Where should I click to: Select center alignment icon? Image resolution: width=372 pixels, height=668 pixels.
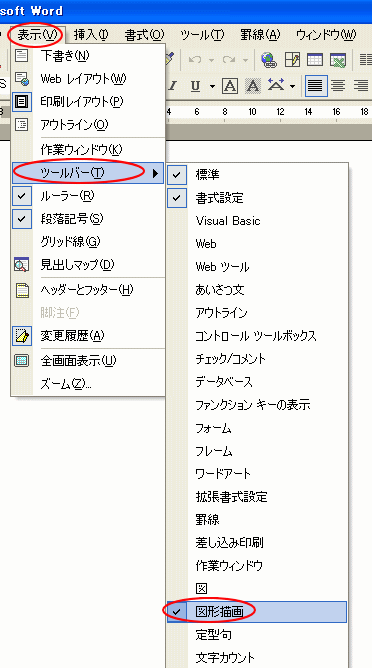tap(338, 86)
